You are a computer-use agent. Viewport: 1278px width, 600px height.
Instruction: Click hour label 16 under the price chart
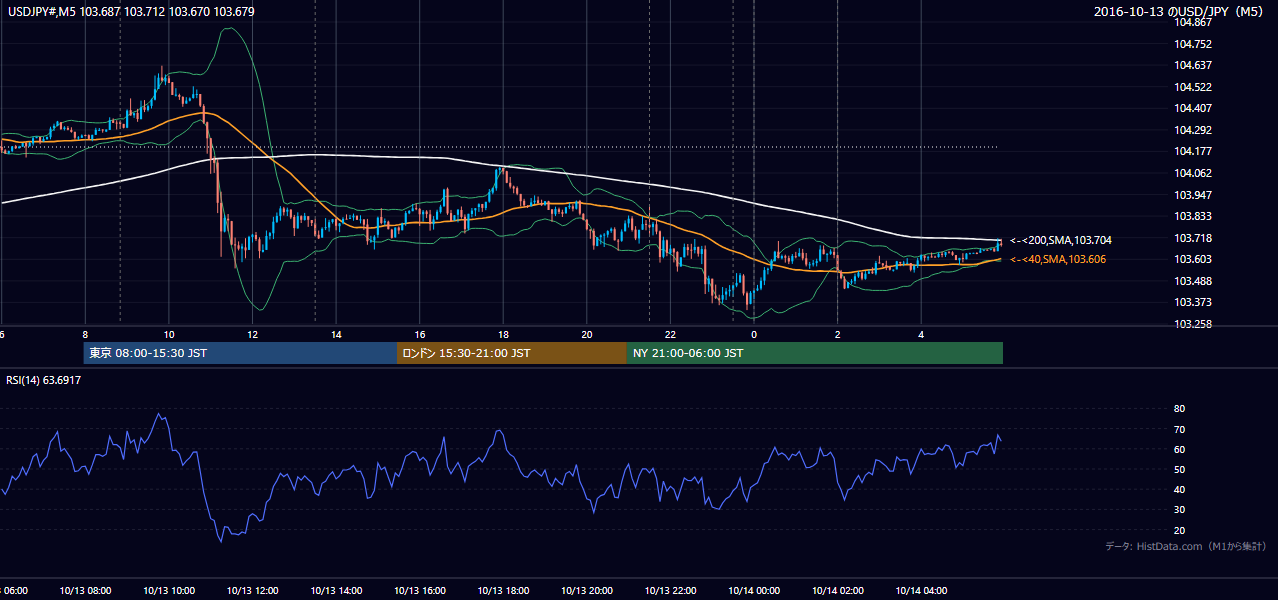tap(420, 334)
